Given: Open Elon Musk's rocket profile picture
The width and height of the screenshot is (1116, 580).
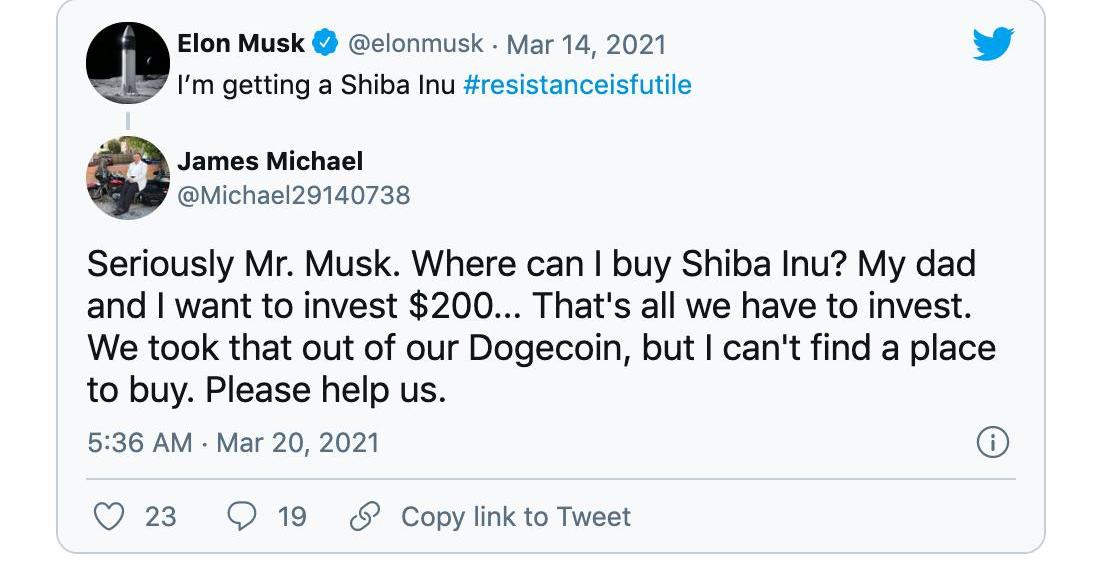Looking at the screenshot, I should [128, 63].
